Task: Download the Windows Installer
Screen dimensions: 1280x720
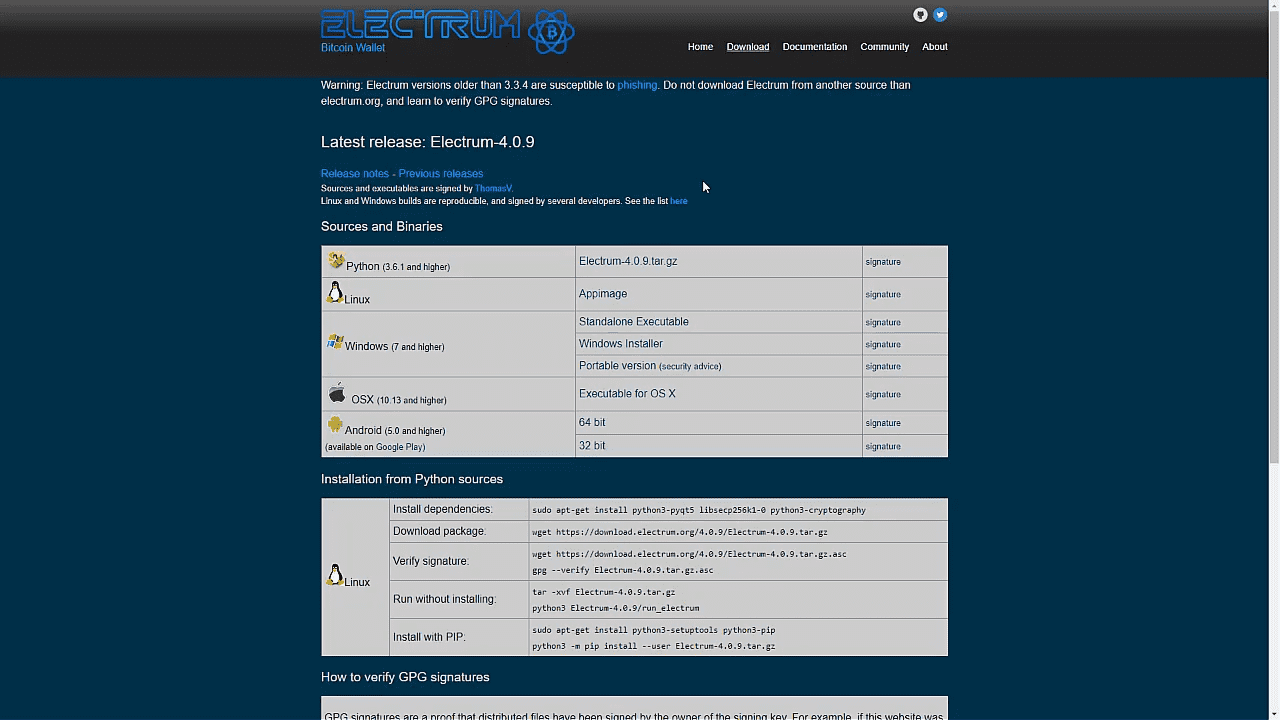Action: pos(621,344)
